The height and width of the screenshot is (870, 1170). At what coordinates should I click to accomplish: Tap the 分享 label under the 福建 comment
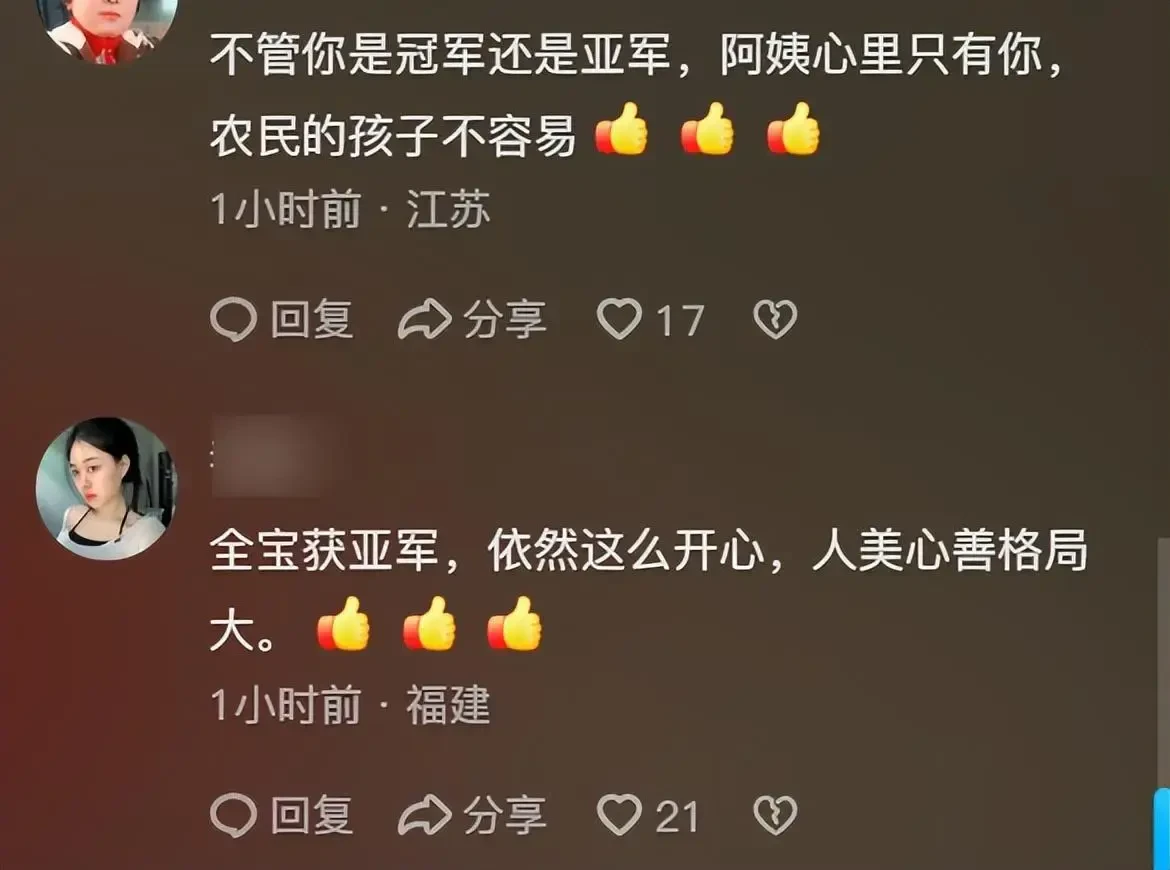point(505,815)
